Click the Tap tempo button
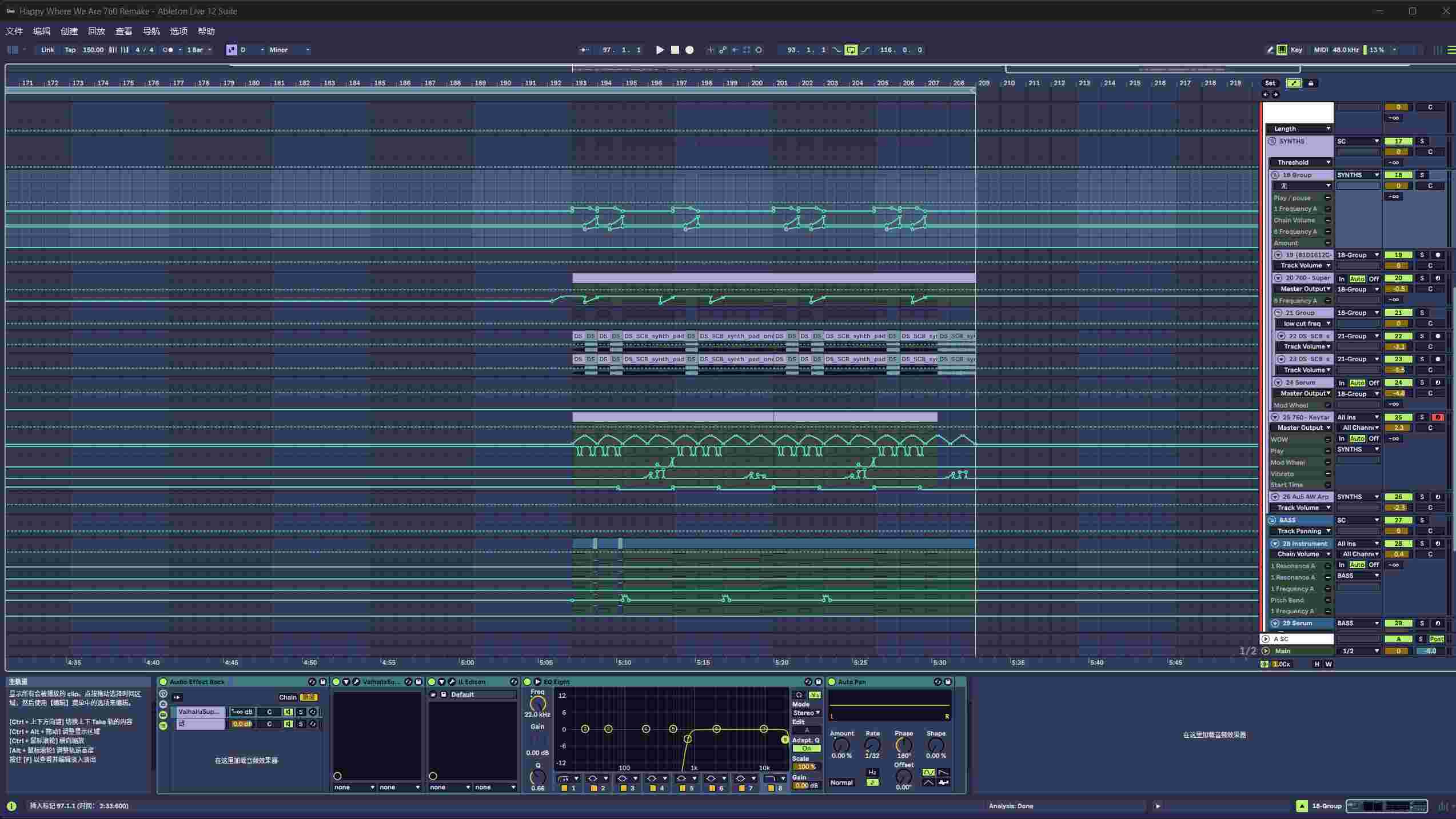Image resolution: width=1456 pixels, height=819 pixels. [70, 50]
